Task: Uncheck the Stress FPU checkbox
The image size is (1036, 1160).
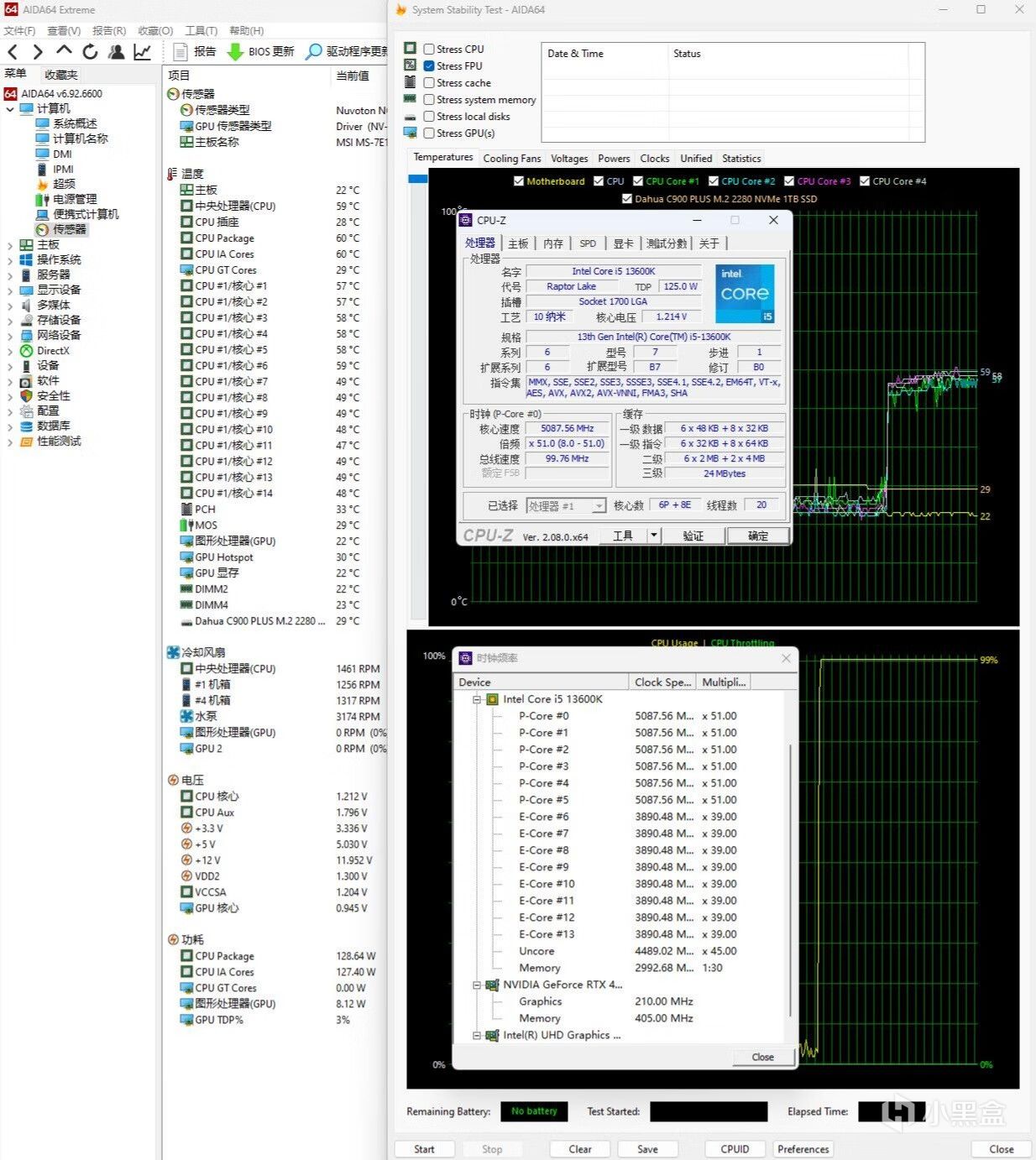Action: [429, 66]
